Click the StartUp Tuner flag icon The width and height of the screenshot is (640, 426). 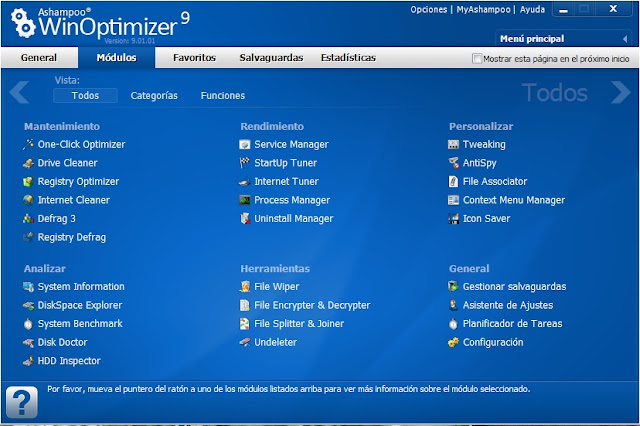pyautogui.click(x=244, y=163)
